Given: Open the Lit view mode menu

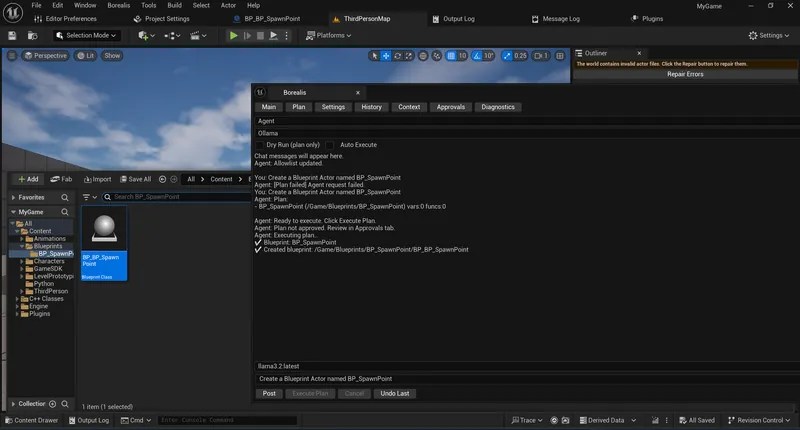Looking at the screenshot, I should coord(86,56).
